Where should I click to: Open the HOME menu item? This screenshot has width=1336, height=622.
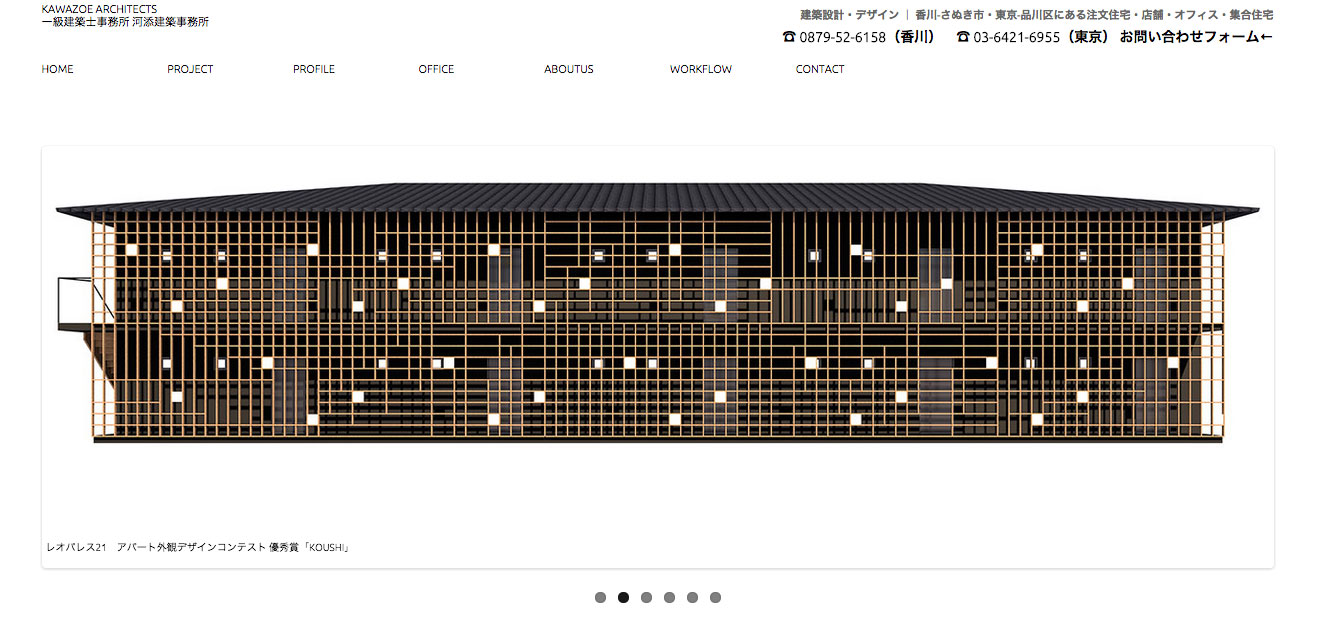point(57,69)
